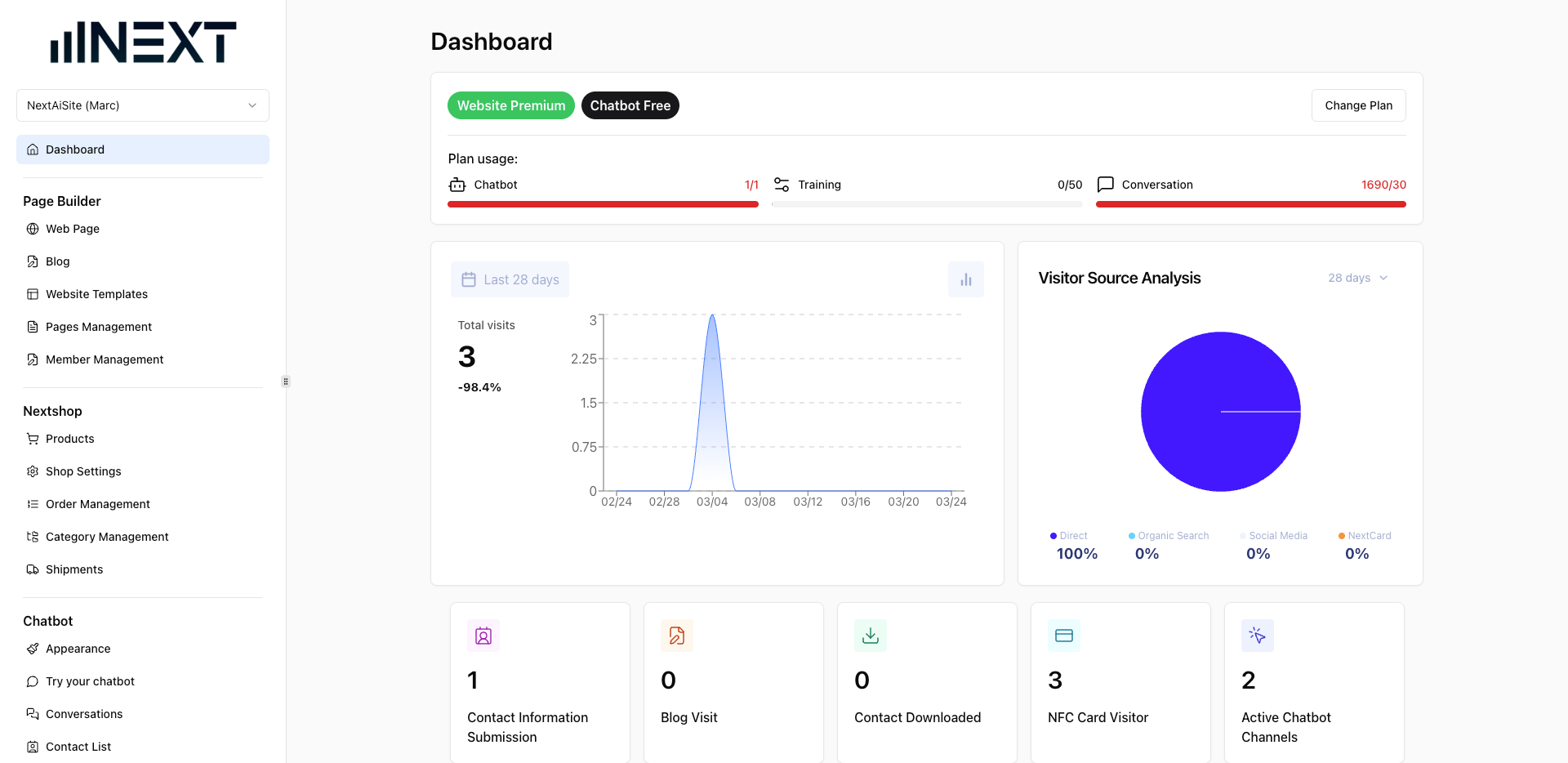Screen dimensions: 1568x763
Task: Click the Shipments truck icon
Action: (x=32, y=569)
